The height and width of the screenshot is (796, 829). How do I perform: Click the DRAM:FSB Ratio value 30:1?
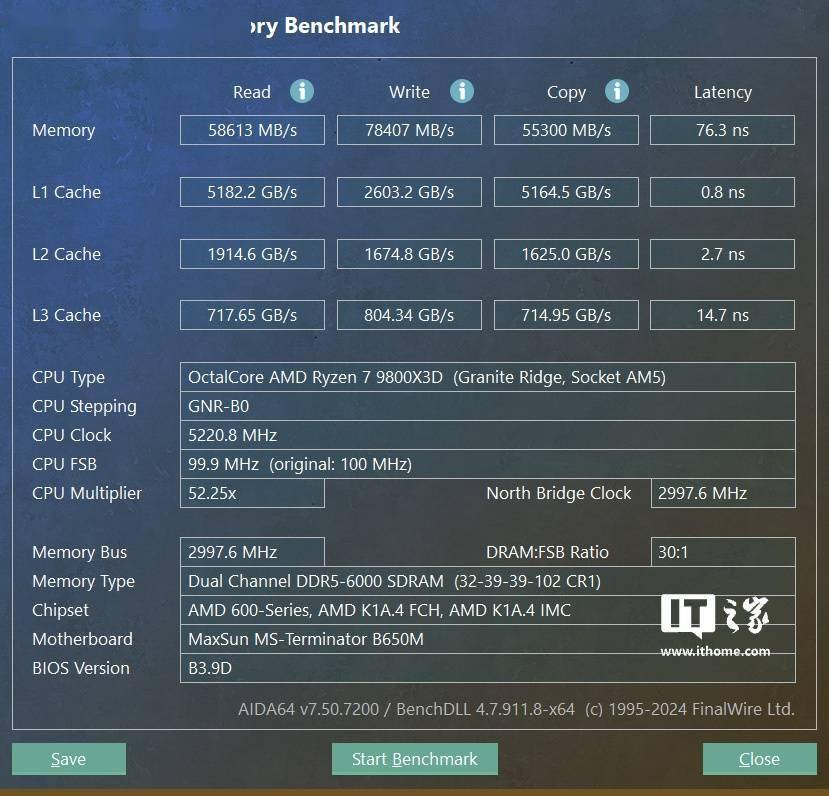[x=723, y=552]
